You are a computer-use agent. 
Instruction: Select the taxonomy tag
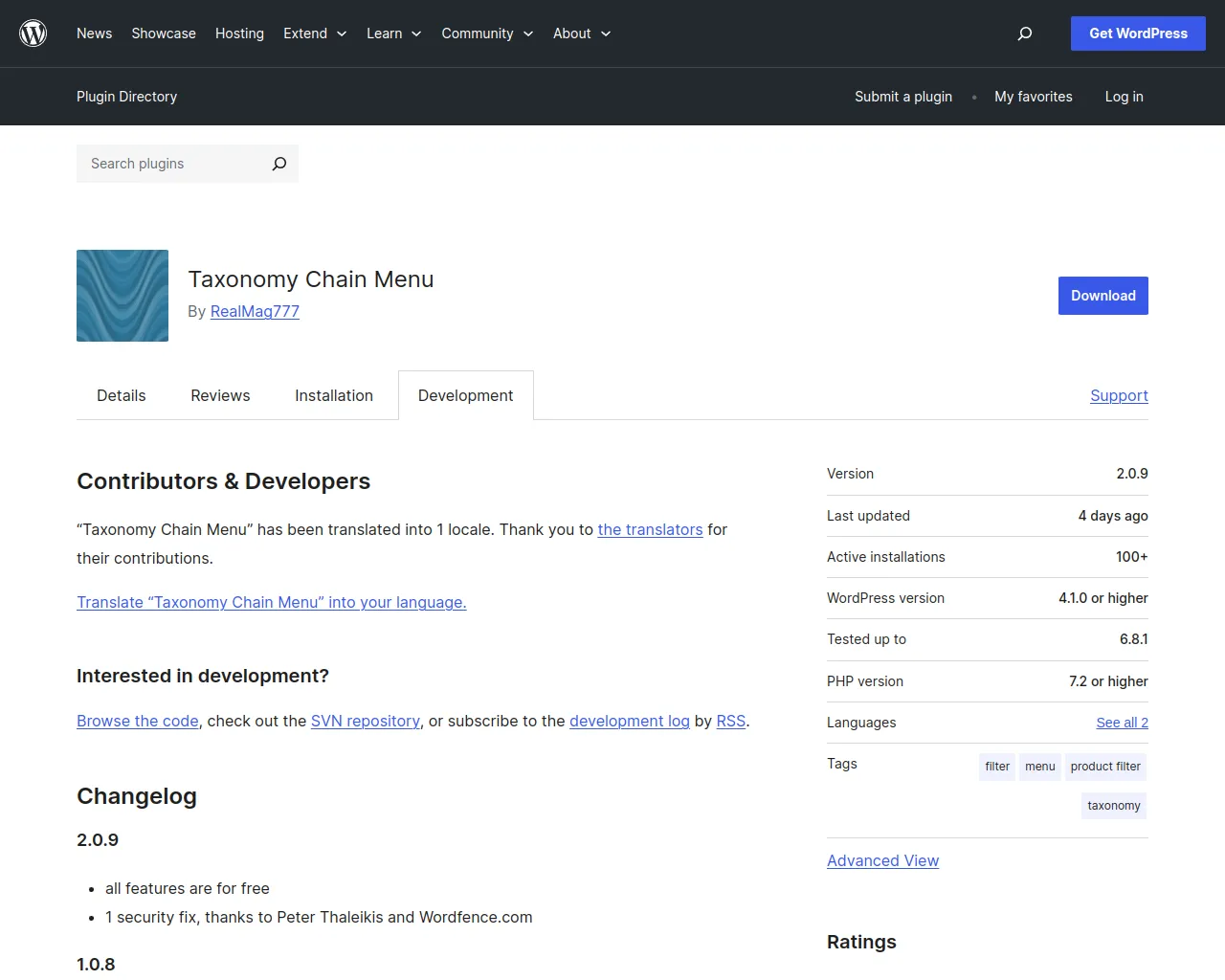tap(1114, 806)
